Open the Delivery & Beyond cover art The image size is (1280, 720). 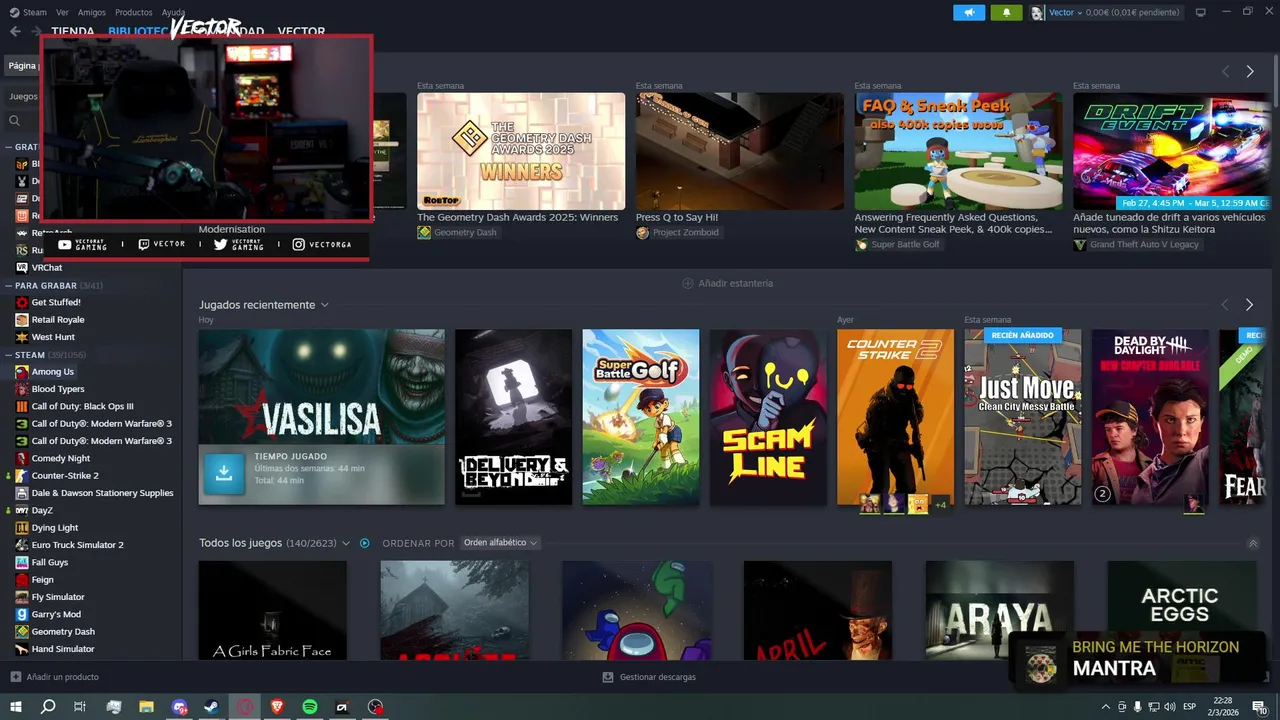pos(513,417)
